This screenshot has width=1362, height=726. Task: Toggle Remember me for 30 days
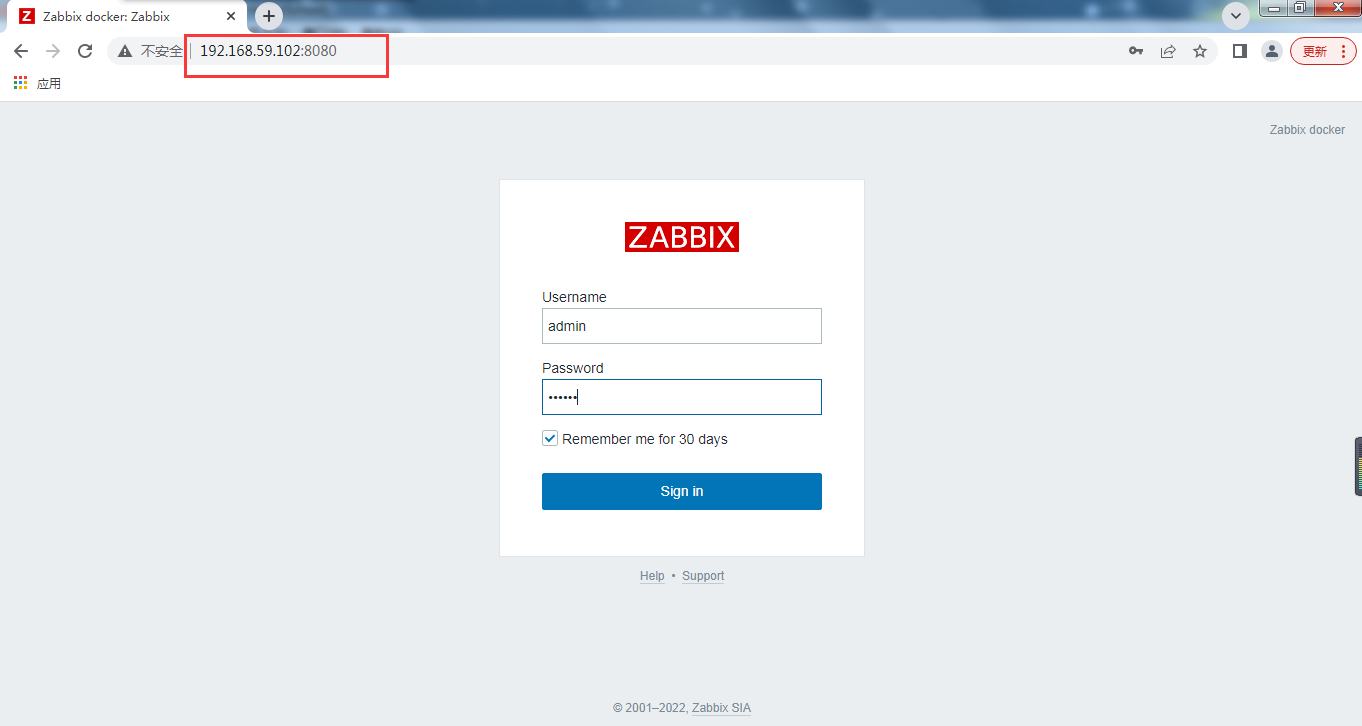[x=550, y=439]
